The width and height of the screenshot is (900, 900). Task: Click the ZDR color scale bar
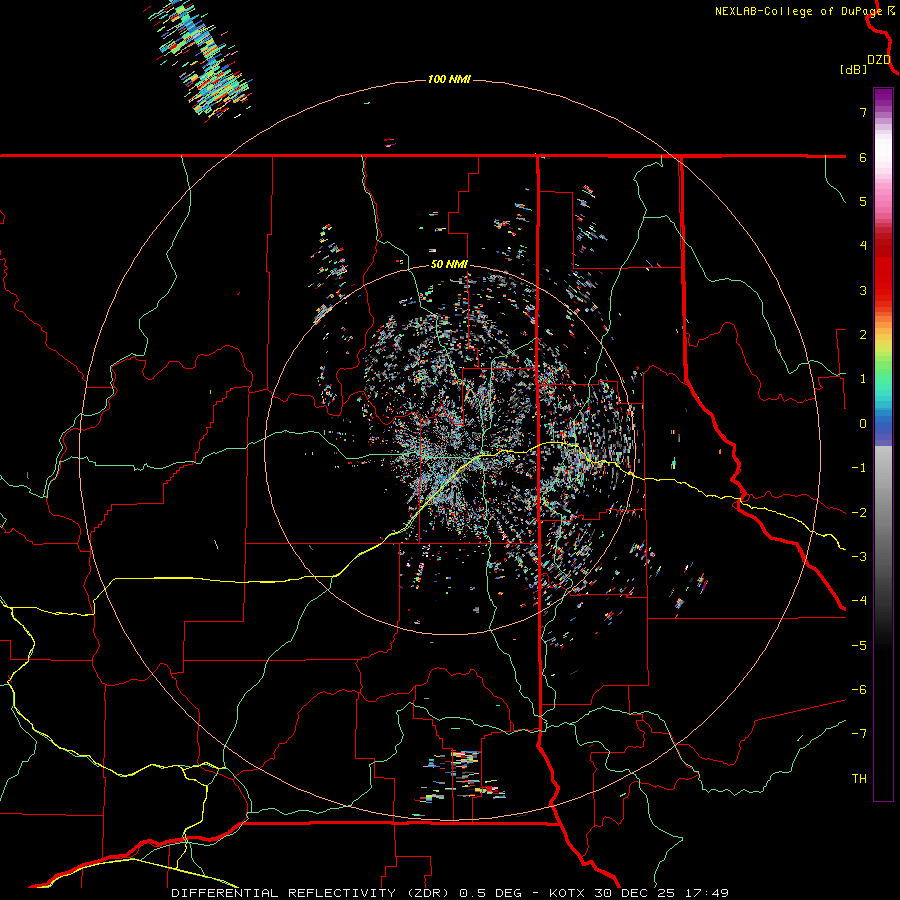click(883, 444)
